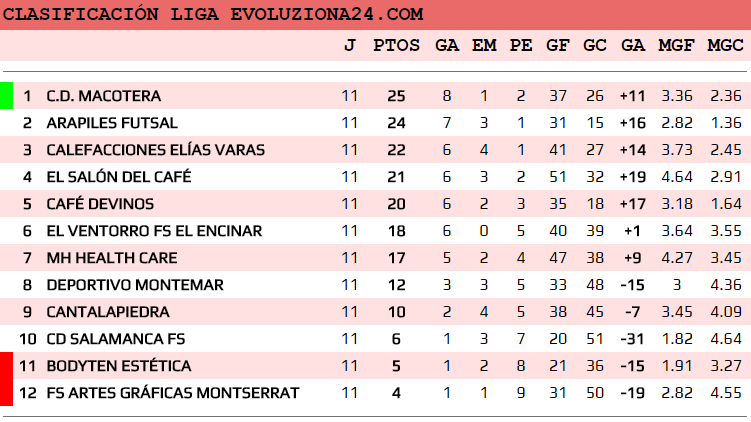Click the MGC column header

(725, 45)
